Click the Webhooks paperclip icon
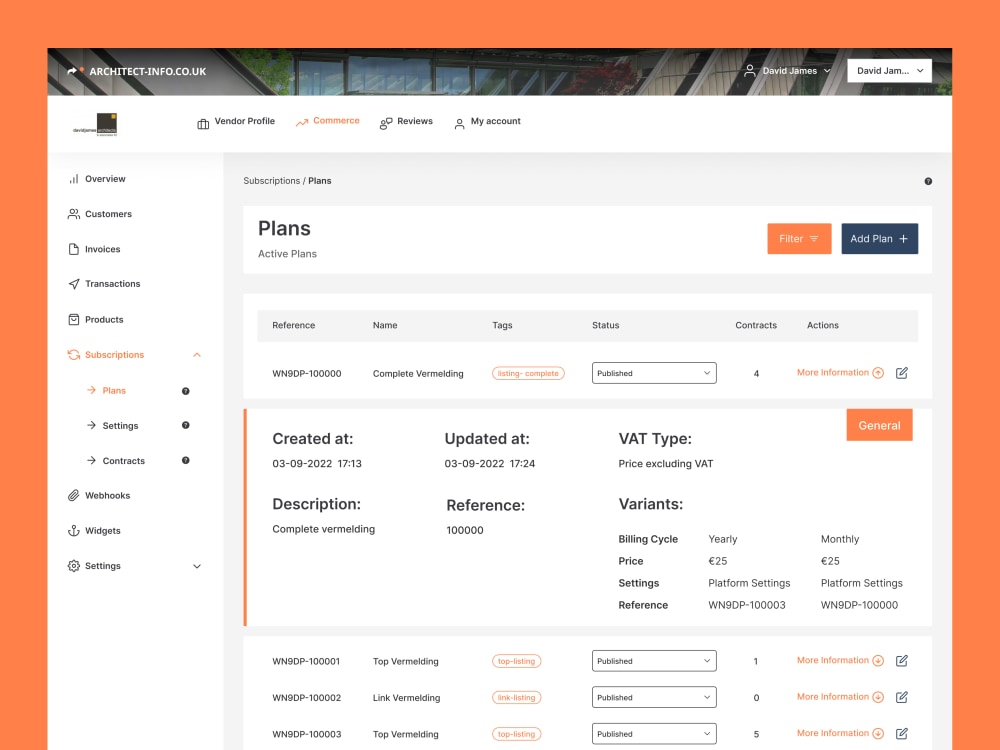This screenshot has height=750, width=1000. click(74, 496)
